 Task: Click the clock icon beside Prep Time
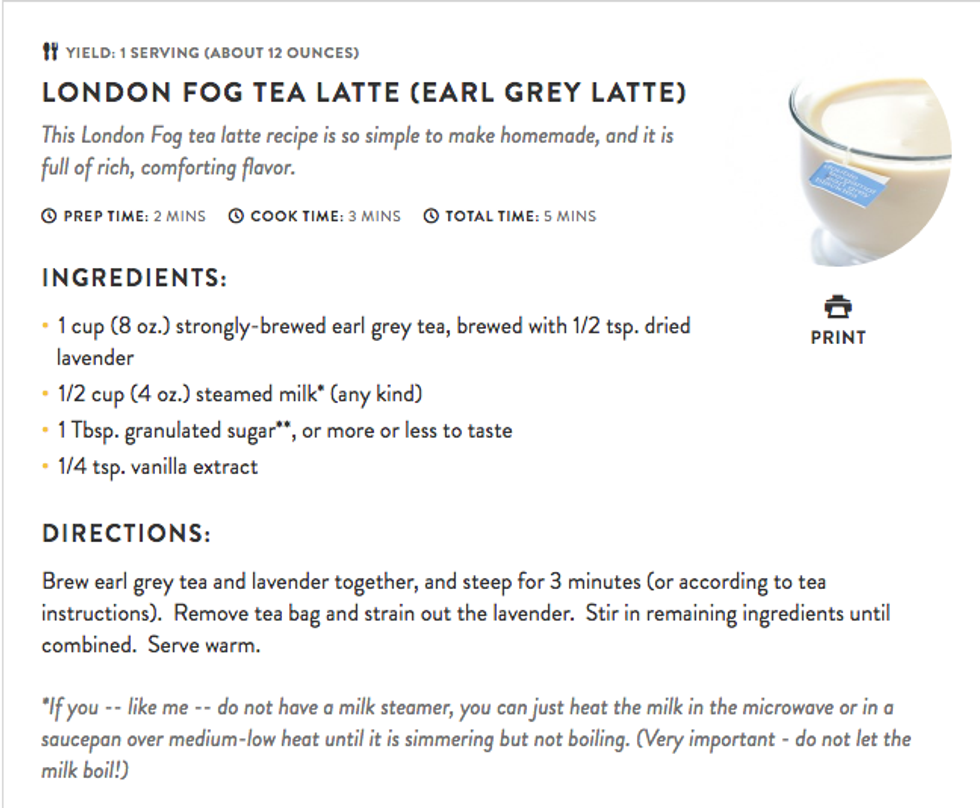pos(49,216)
